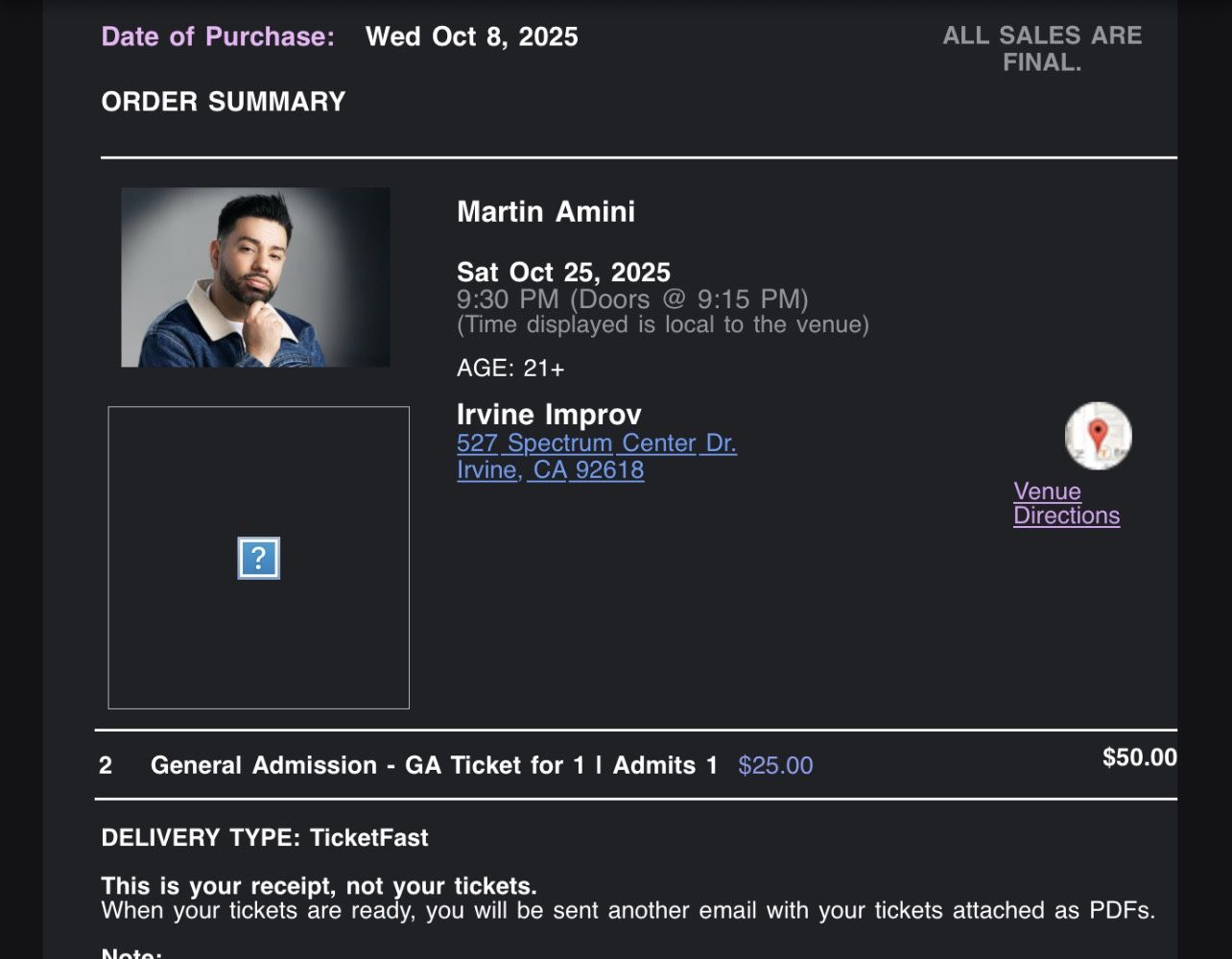The height and width of the screenshot is (959, 1232).
Task: Click the Wed Oct 8, 2025 purchase date
Action: (x=471, y=36)
